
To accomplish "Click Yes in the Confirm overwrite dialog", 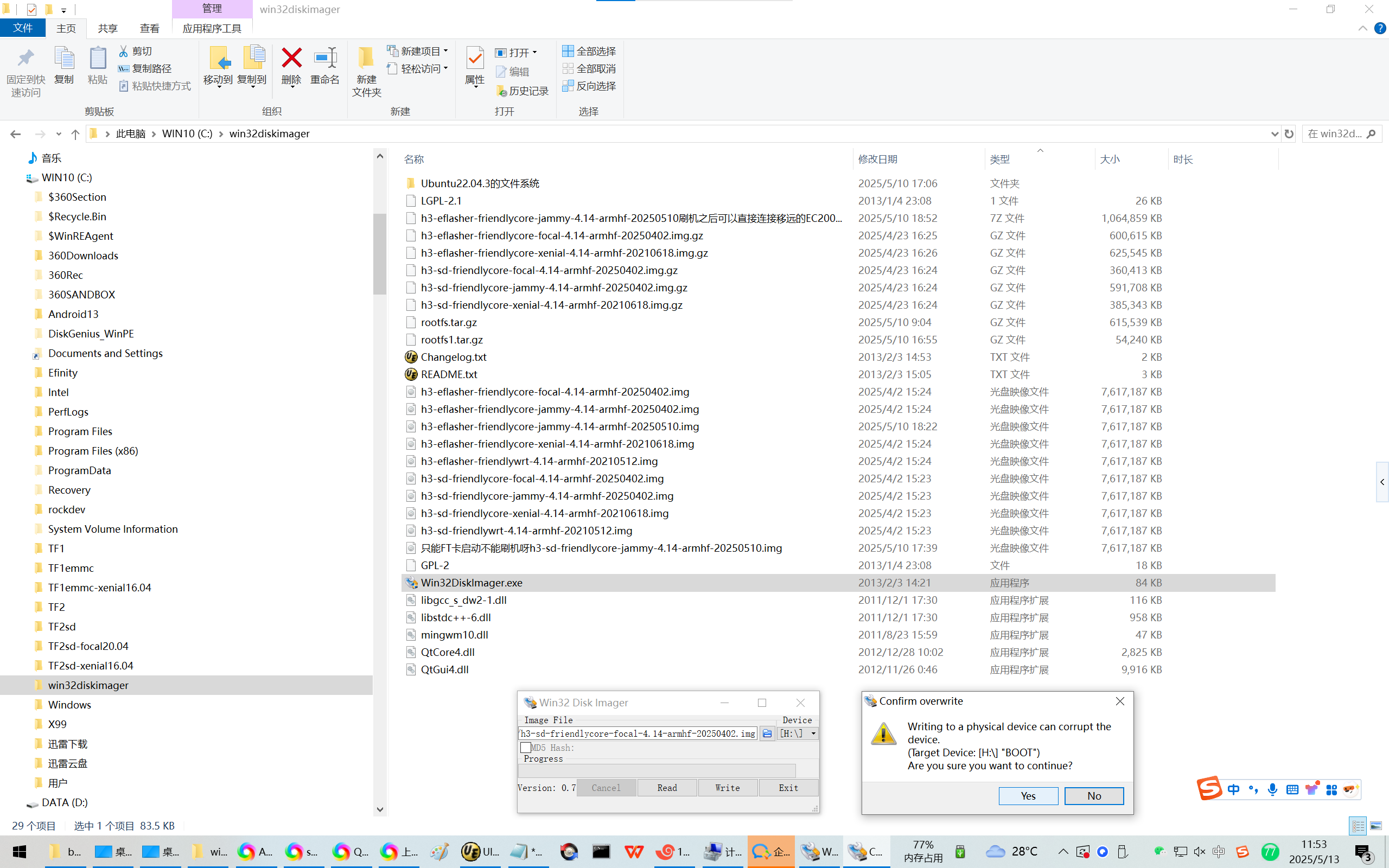I will pyautogui.click(x=1028, y=796).
